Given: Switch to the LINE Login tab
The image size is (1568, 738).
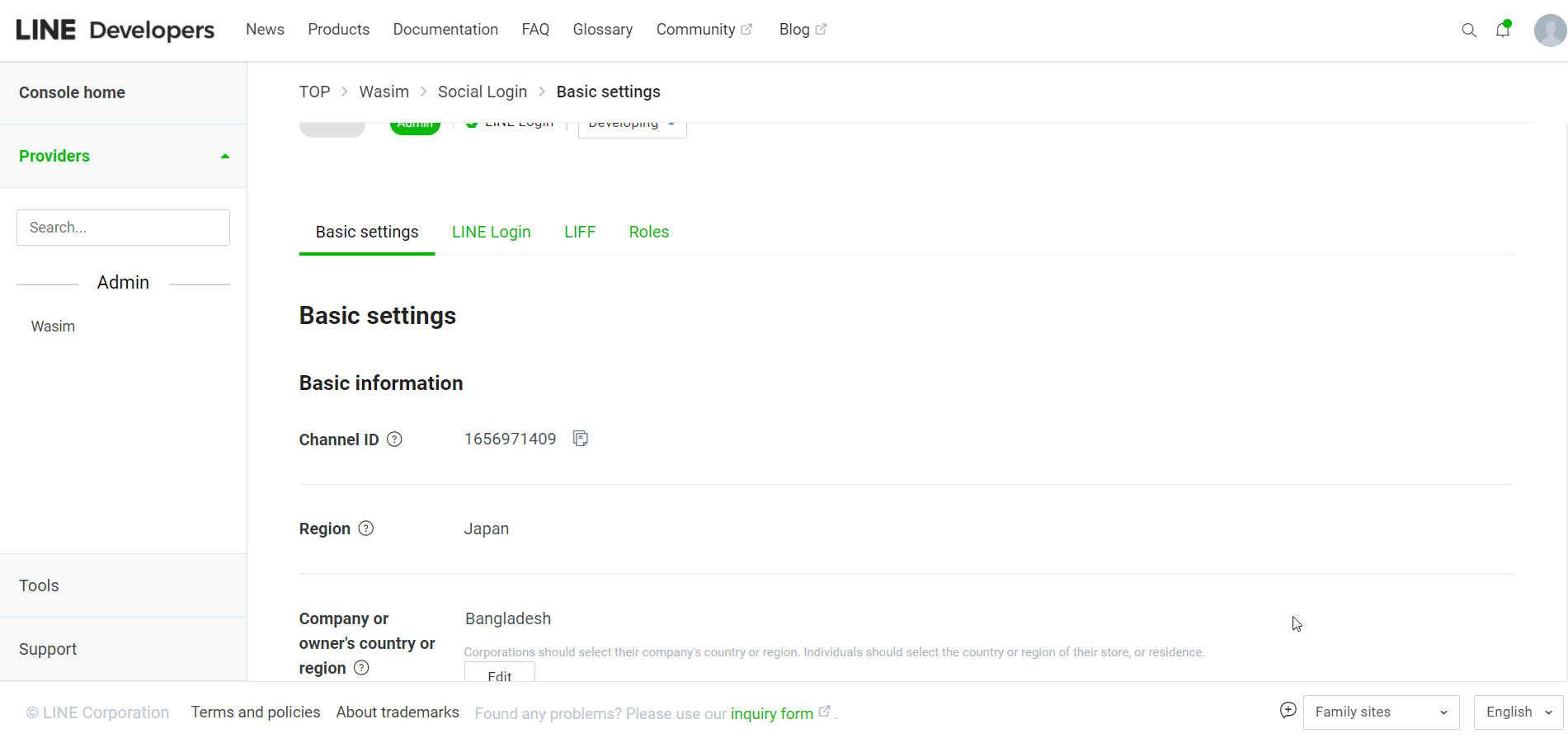Looking at the screenshot, I should (492, 233).
